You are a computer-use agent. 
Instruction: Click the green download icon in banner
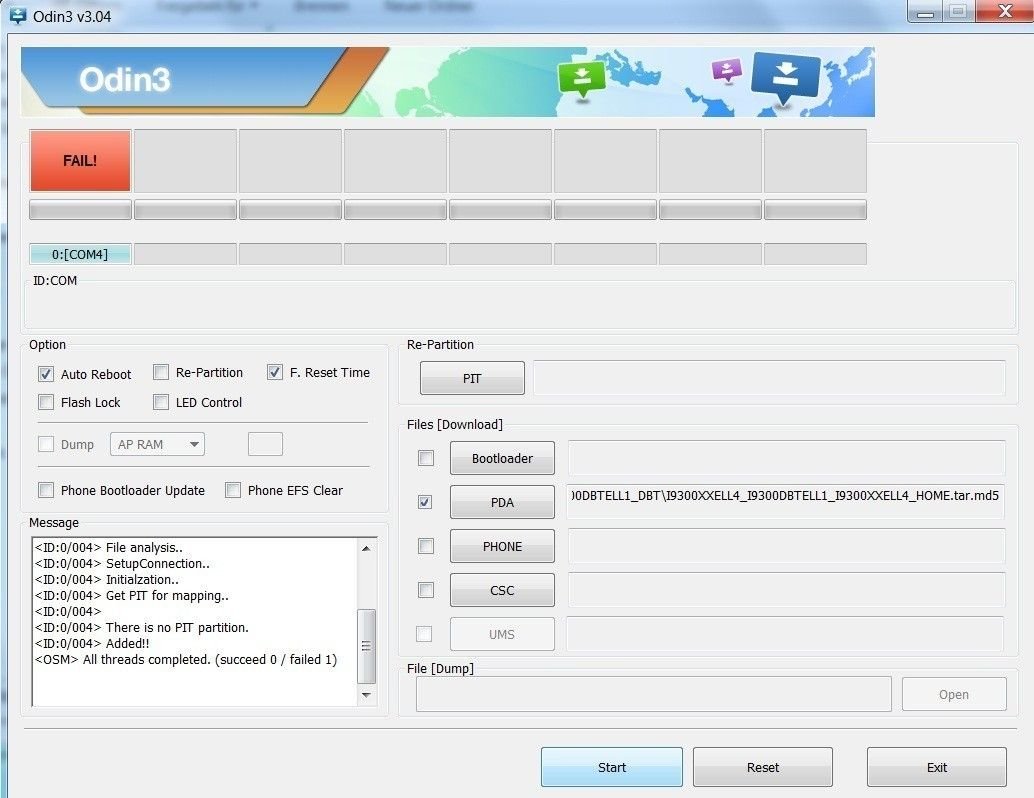click(x=582, y=78)
